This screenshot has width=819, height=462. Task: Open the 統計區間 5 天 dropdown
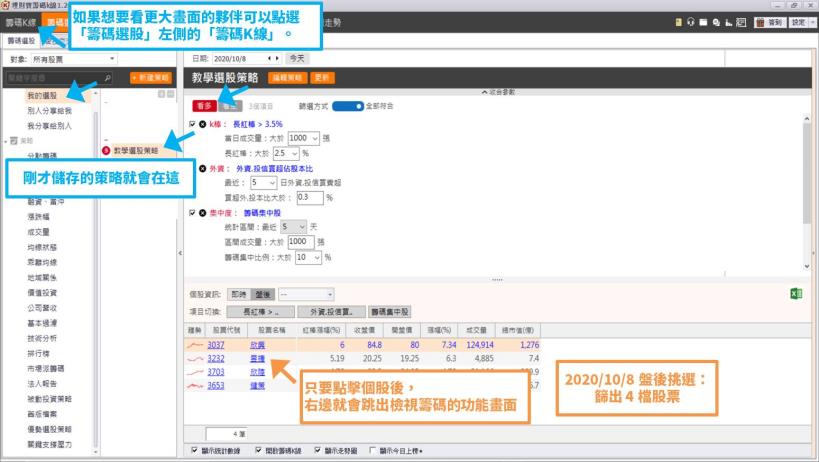click(293, 227)
